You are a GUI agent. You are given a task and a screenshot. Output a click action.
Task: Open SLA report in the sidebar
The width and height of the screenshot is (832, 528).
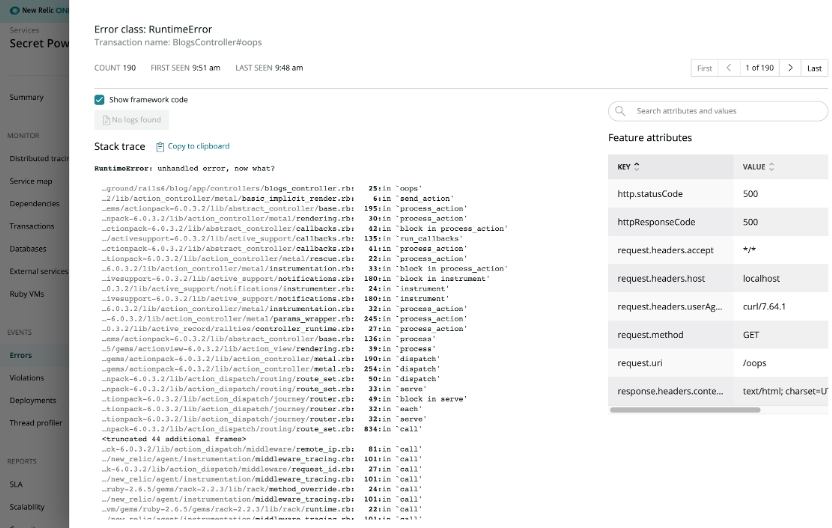[x=16, y=484]
